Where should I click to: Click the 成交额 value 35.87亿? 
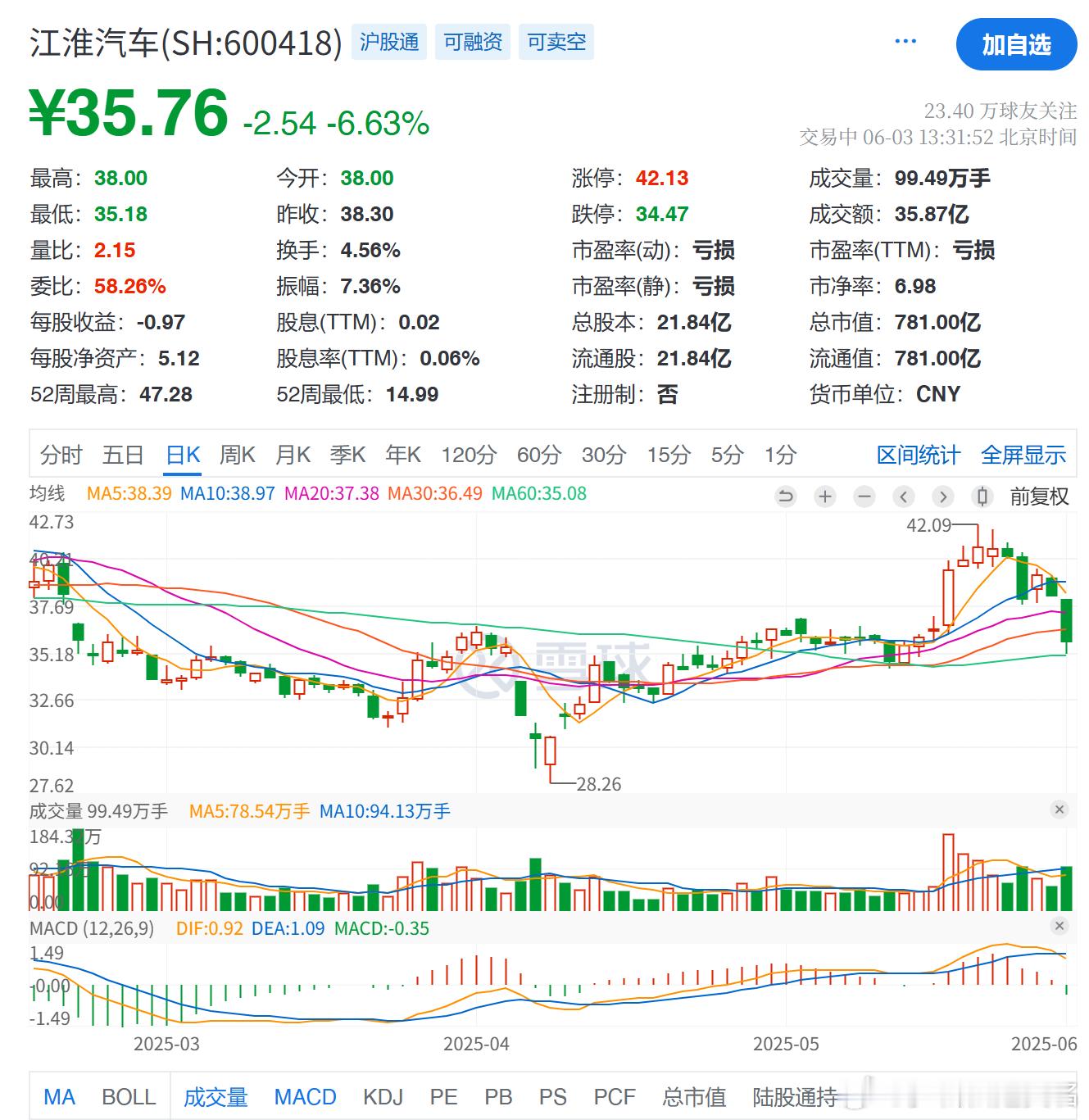click(932, 214)
